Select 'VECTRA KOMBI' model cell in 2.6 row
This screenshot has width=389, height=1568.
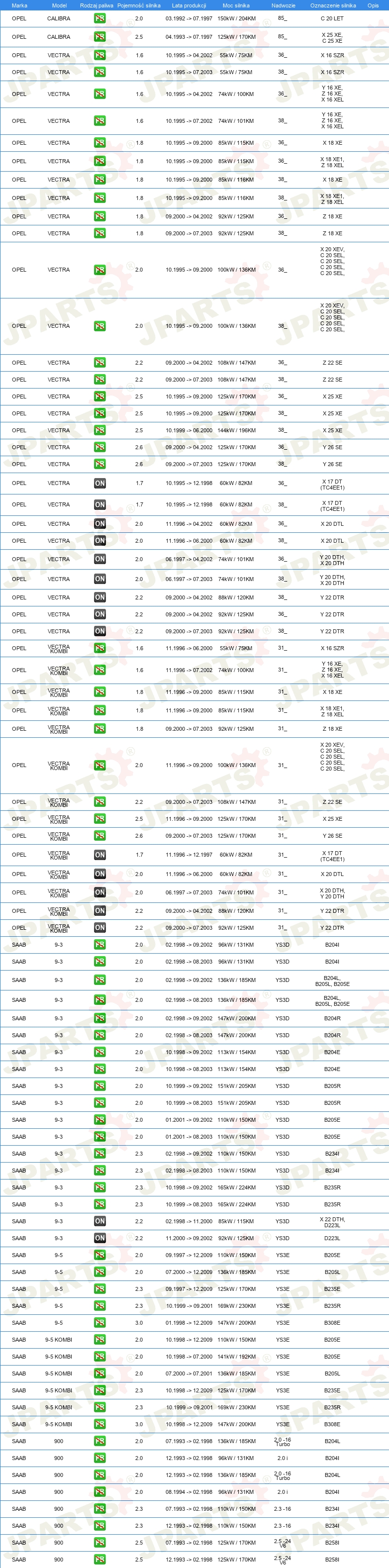59,836
